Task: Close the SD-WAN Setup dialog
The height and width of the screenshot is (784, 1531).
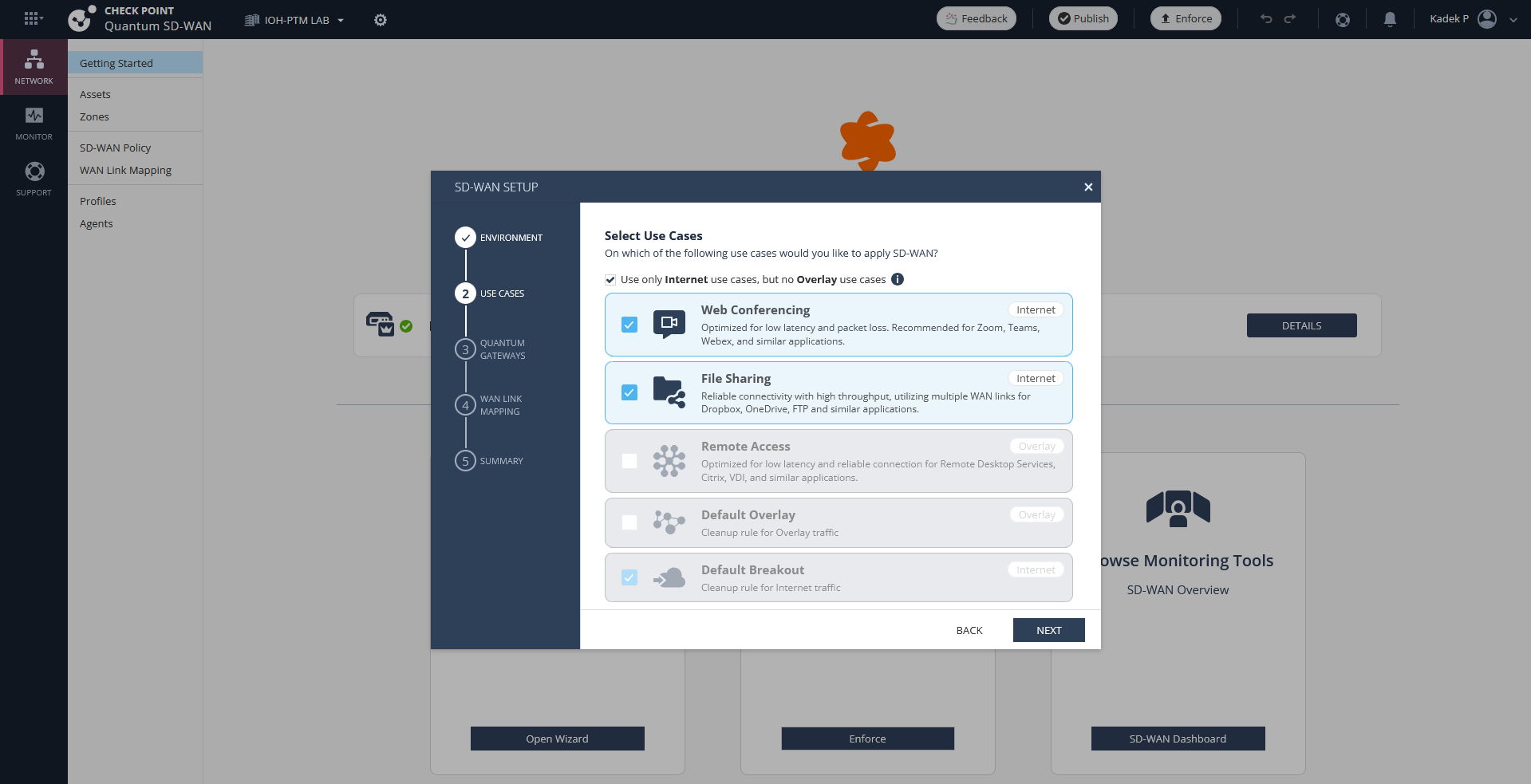Action: tap(1088, 187)
